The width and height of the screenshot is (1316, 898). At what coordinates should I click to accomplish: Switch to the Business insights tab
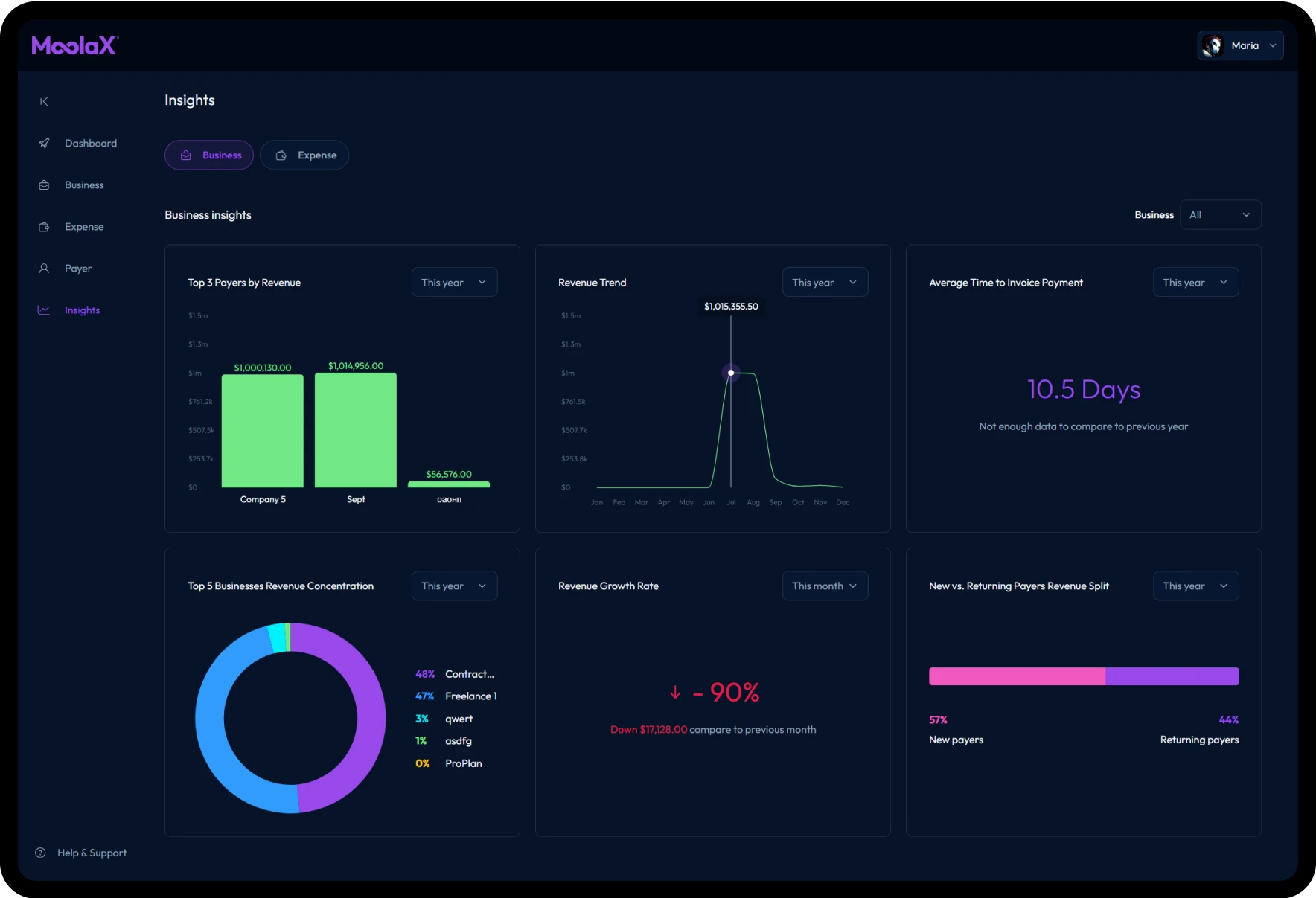[209, 155]
